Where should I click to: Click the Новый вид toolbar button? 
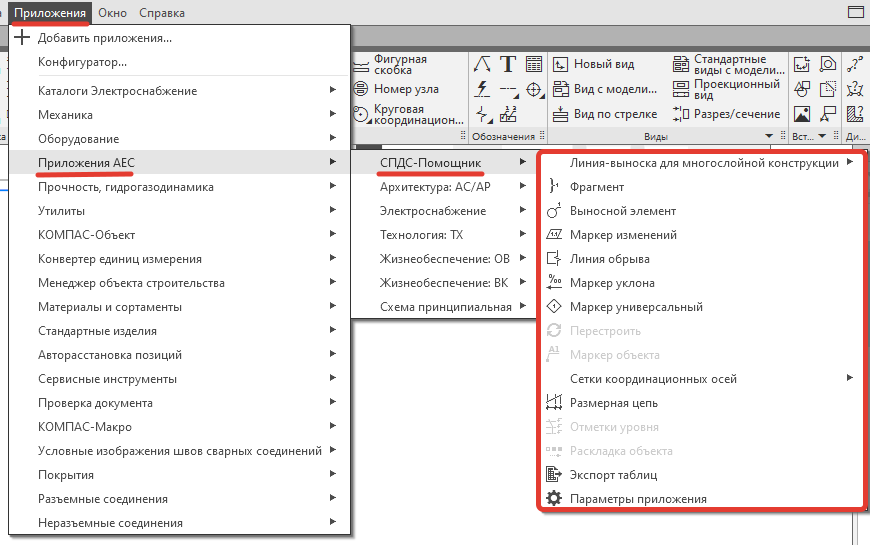(x=594, y=64)
